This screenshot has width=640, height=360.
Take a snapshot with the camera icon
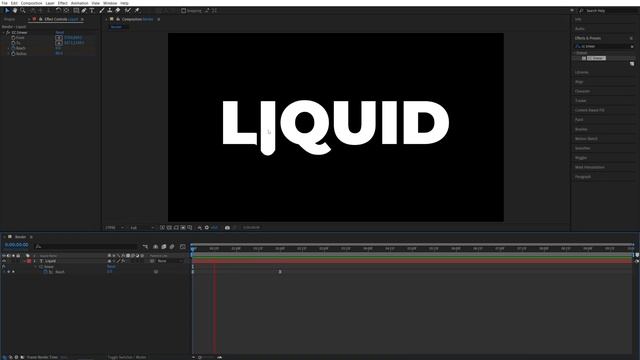[x=227, y=228]
